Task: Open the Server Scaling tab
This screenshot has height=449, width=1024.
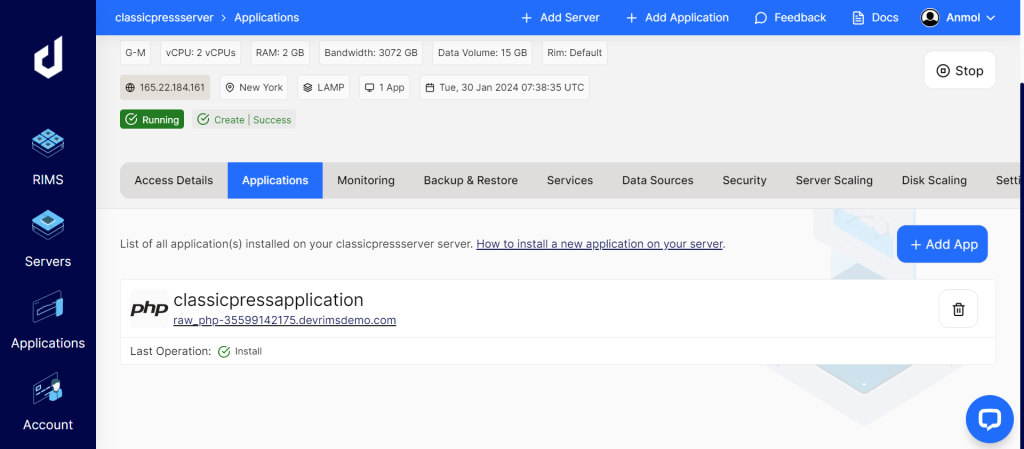Action: point(834,180)
